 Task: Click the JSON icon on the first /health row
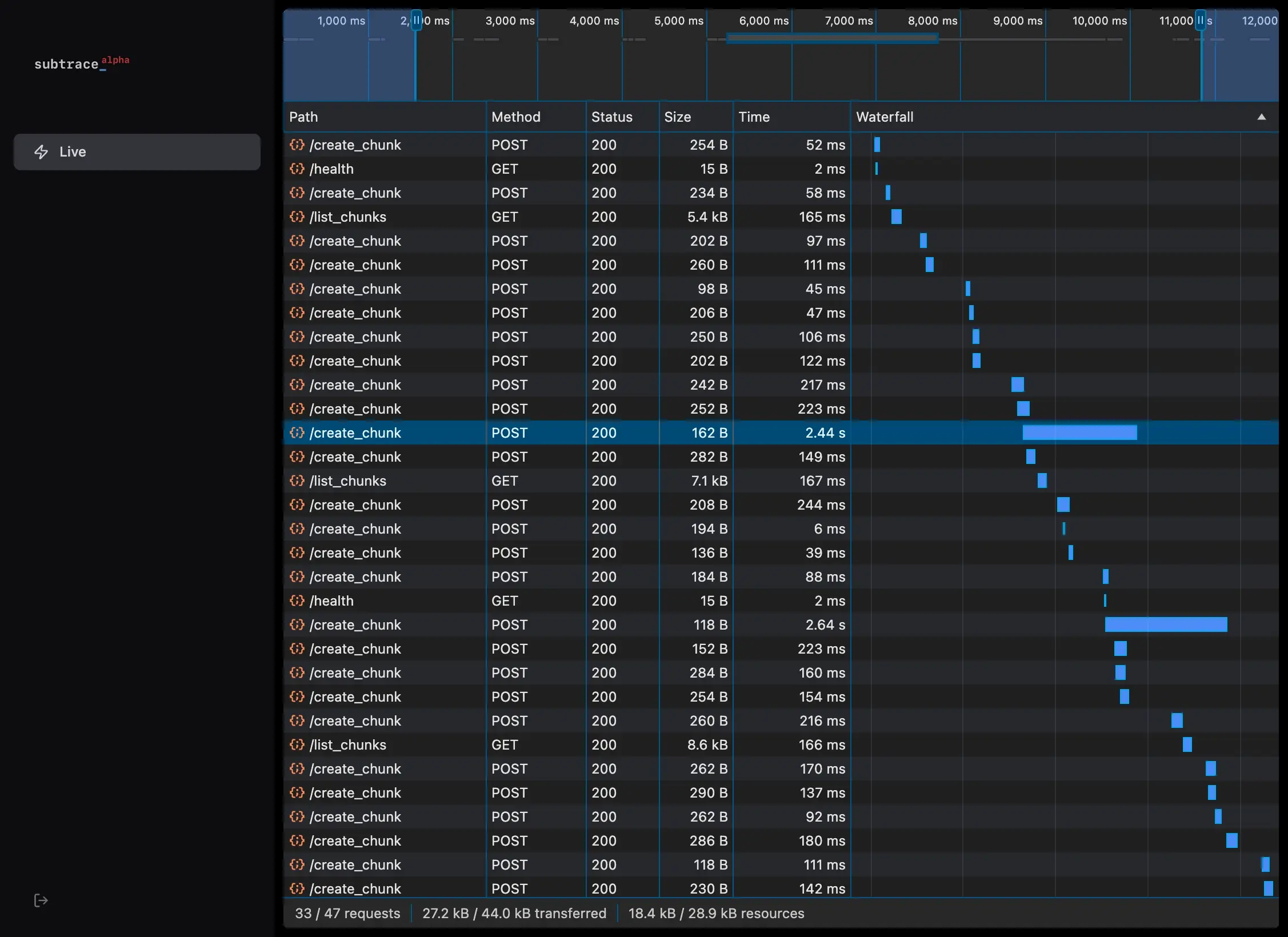pyautogui.click(x=297, y=169)
